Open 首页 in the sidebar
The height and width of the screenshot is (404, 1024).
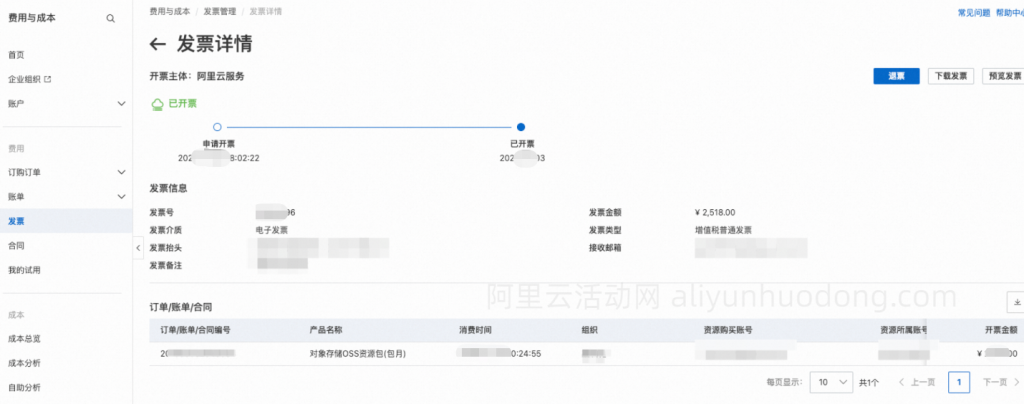17,55
